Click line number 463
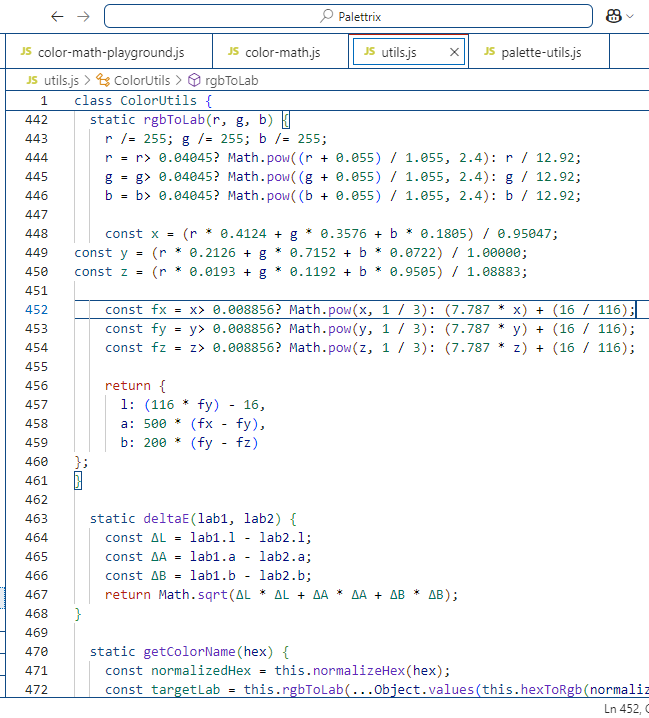 36,519
